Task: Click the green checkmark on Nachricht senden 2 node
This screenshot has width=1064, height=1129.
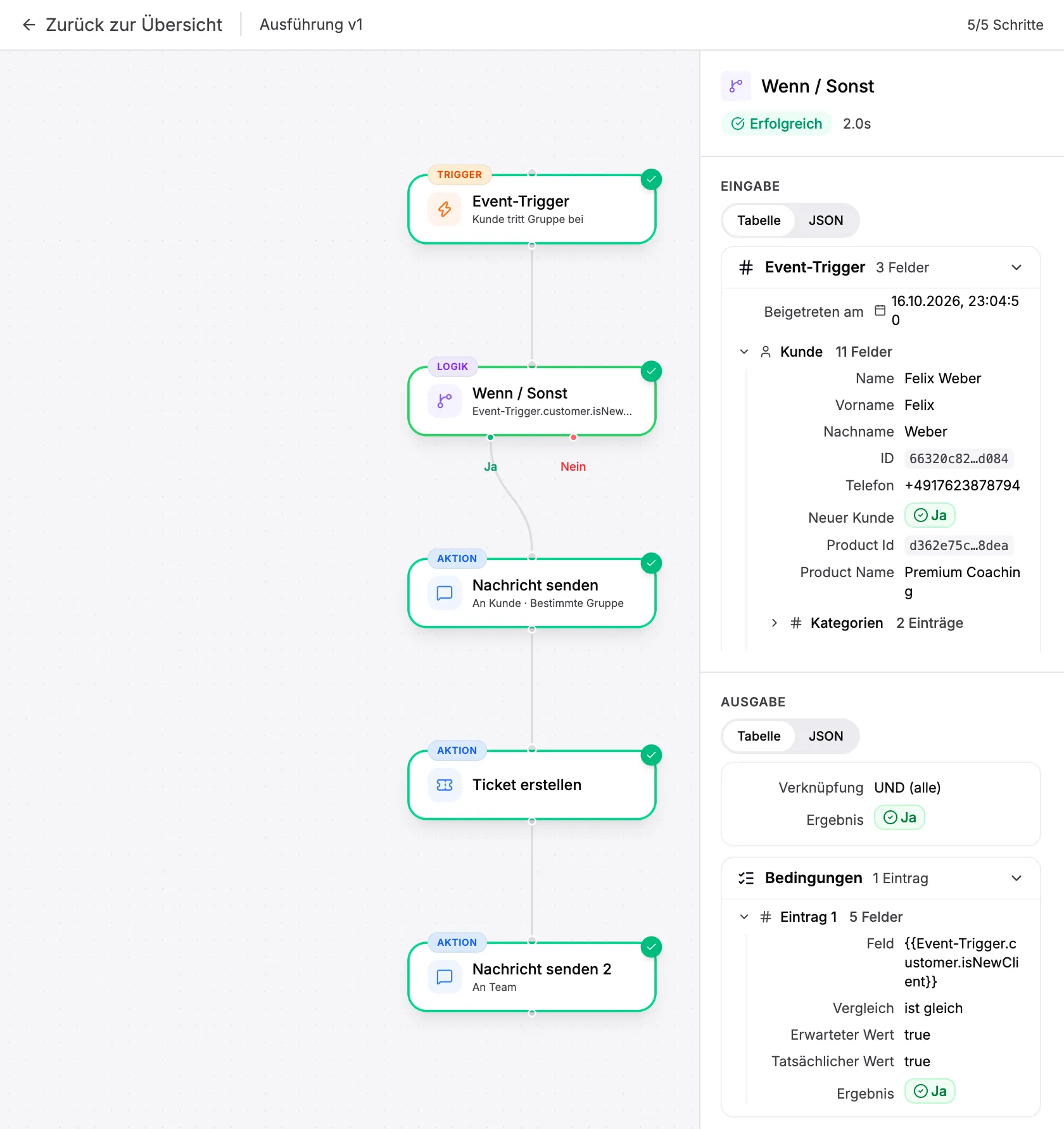Action: click(651, 947)
